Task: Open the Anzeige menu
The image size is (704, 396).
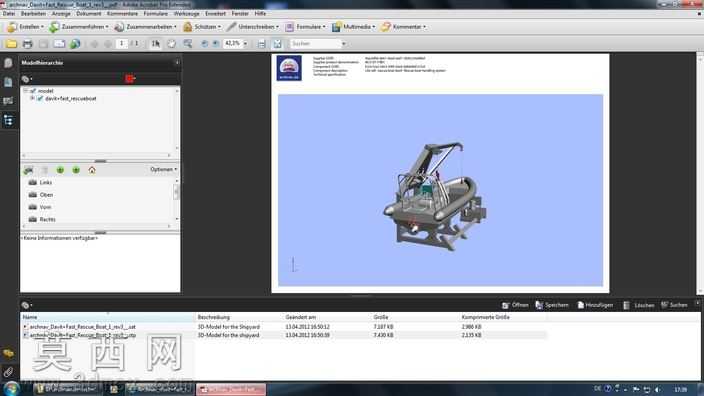Action: tap(61, 14)
